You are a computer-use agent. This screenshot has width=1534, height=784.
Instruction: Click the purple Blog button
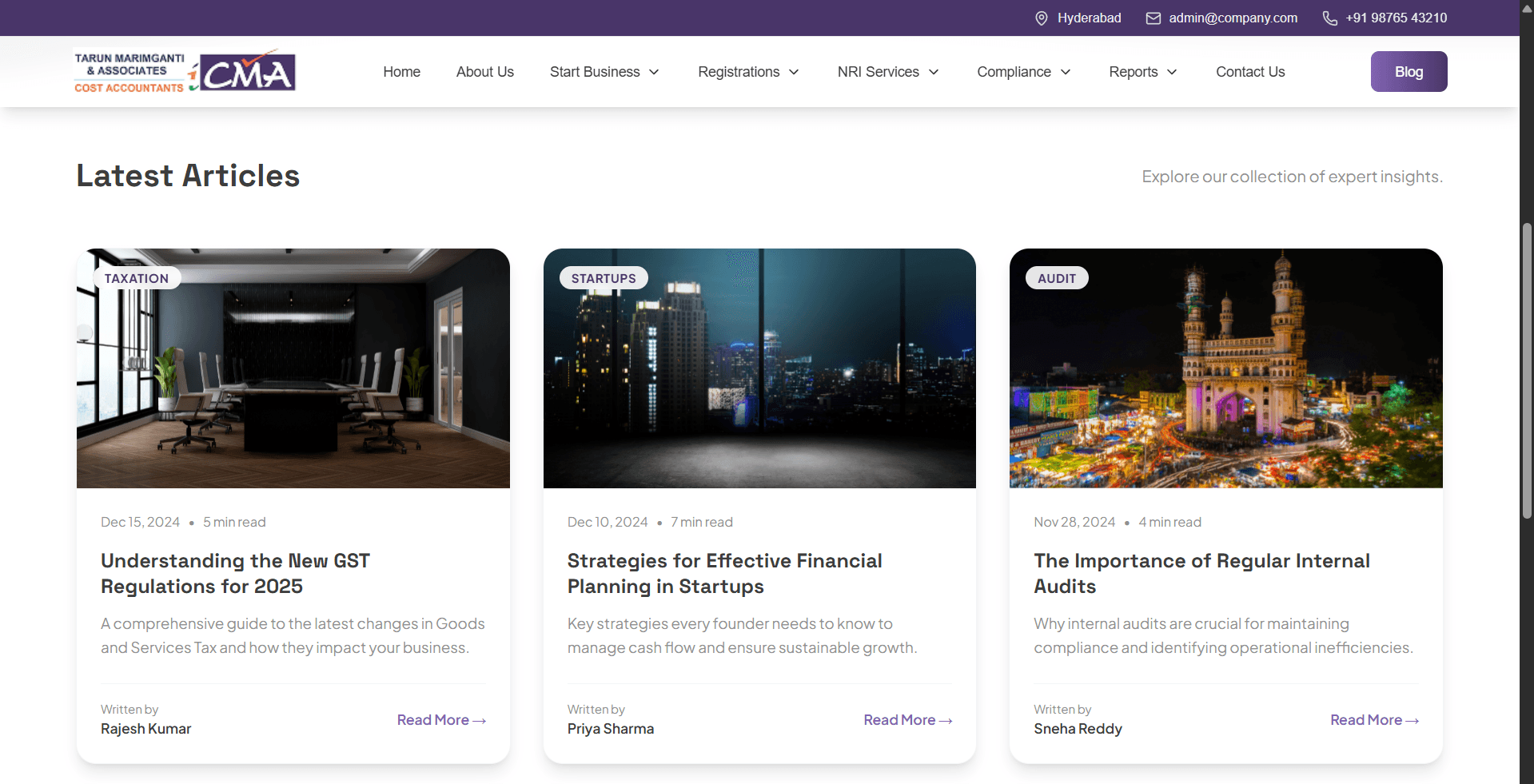[1408, 71]
